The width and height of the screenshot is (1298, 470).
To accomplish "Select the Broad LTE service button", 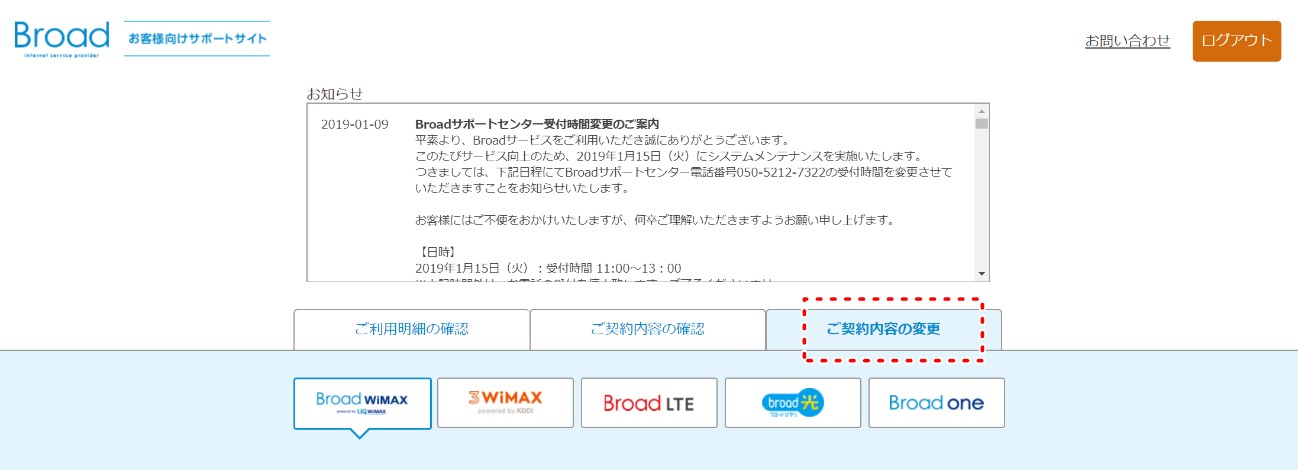I will (649, 403).
